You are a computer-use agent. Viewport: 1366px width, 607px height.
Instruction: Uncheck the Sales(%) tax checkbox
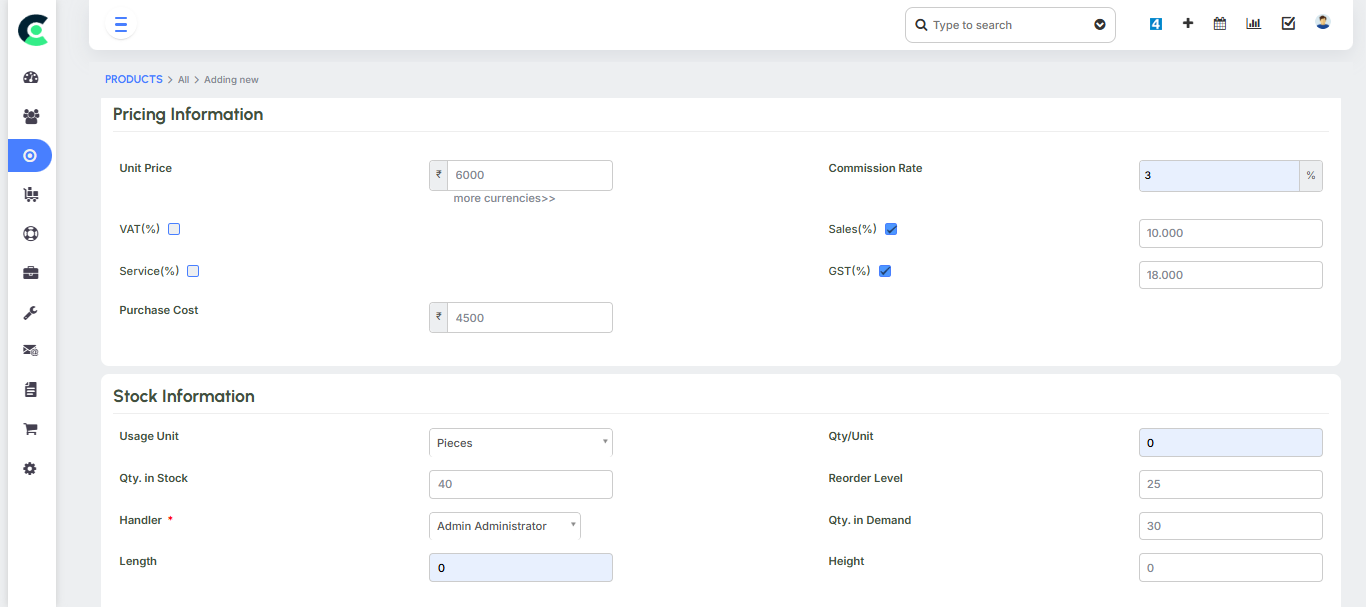[891, 229]
